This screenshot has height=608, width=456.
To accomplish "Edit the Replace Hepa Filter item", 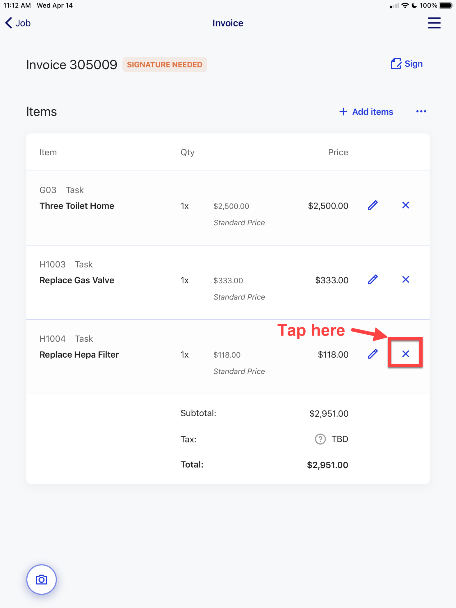I will coord(373,354).
